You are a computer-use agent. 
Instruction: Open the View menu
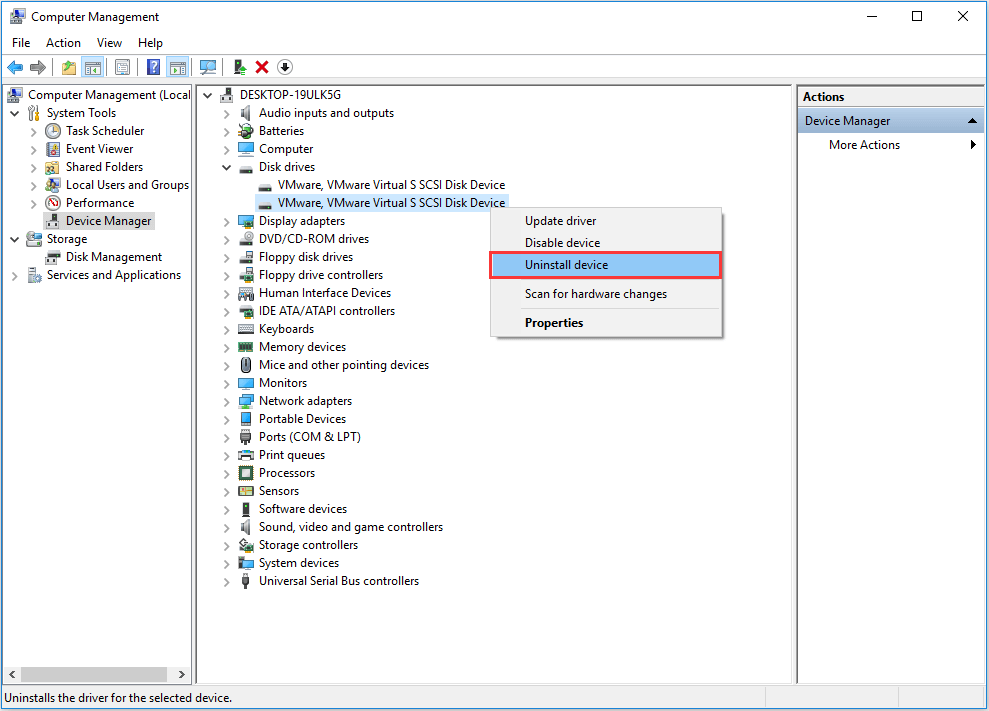[109, 43]
